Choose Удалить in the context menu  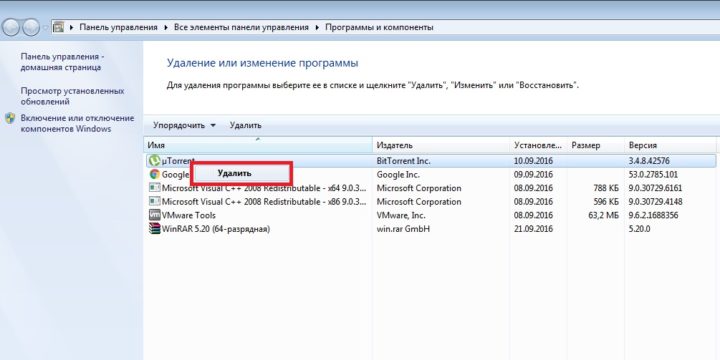pyautogui.click(x=235, y=174)
